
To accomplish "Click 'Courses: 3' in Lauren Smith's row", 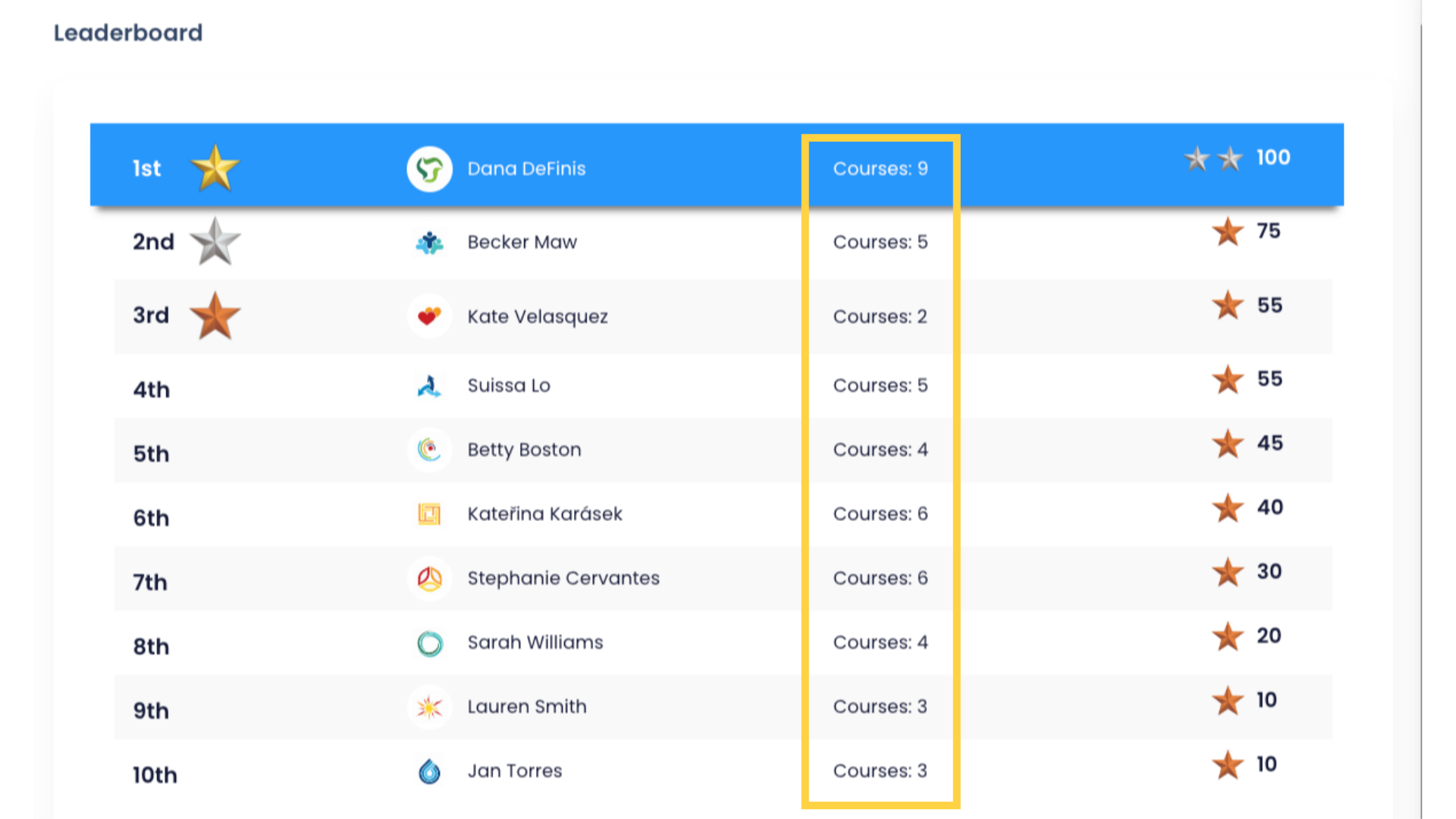I will 880,706.
